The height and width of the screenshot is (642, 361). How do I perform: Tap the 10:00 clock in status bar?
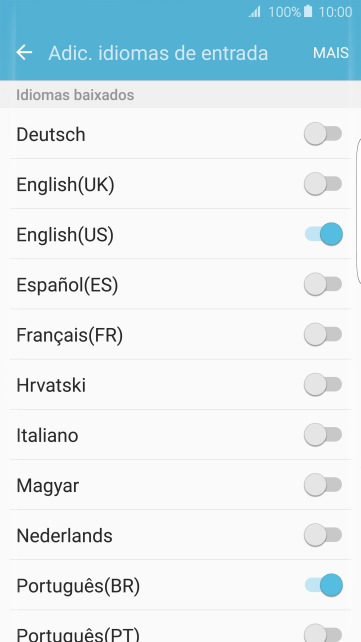point(335,12)
